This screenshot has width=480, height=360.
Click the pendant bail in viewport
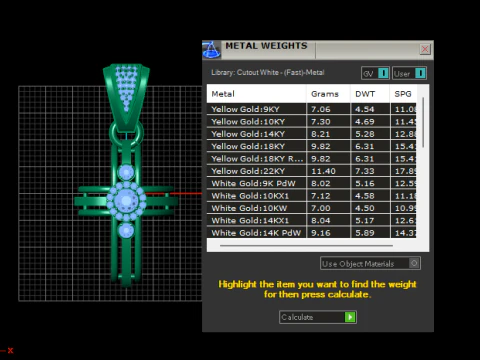pyautogui.click(x=126, y=97)
